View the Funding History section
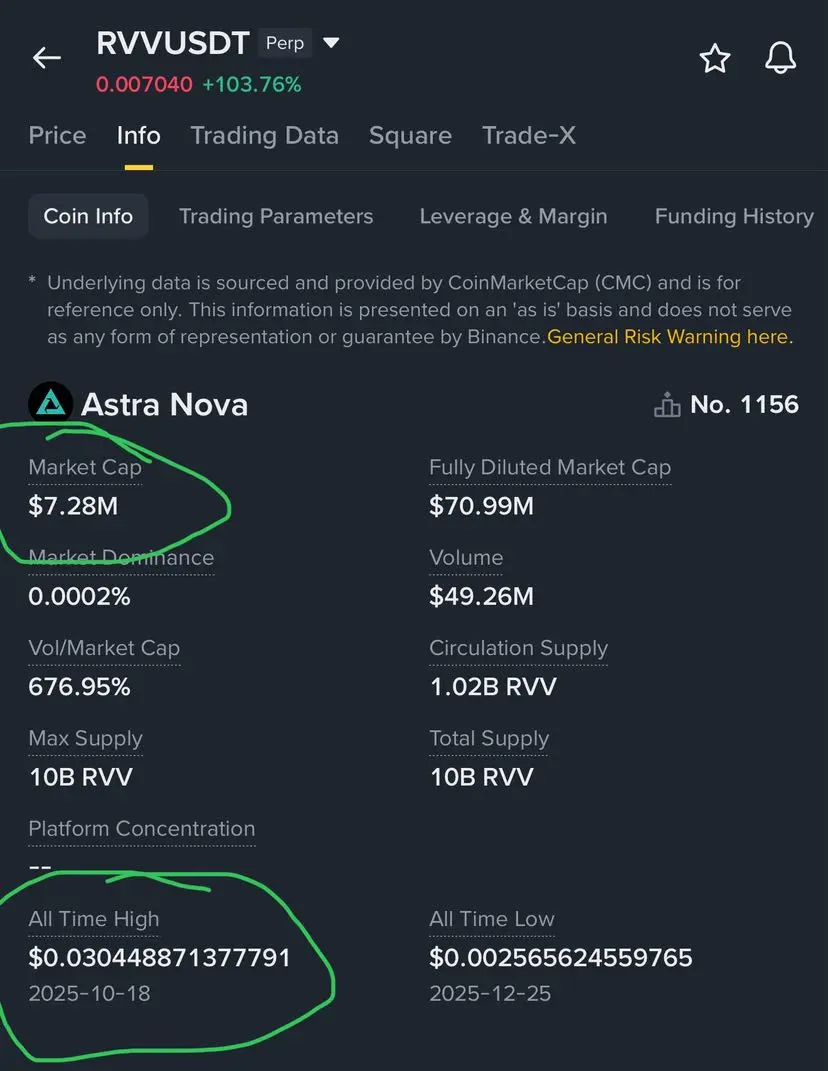This screenshot has height=1071, width=828. click(x=734, y=216)
